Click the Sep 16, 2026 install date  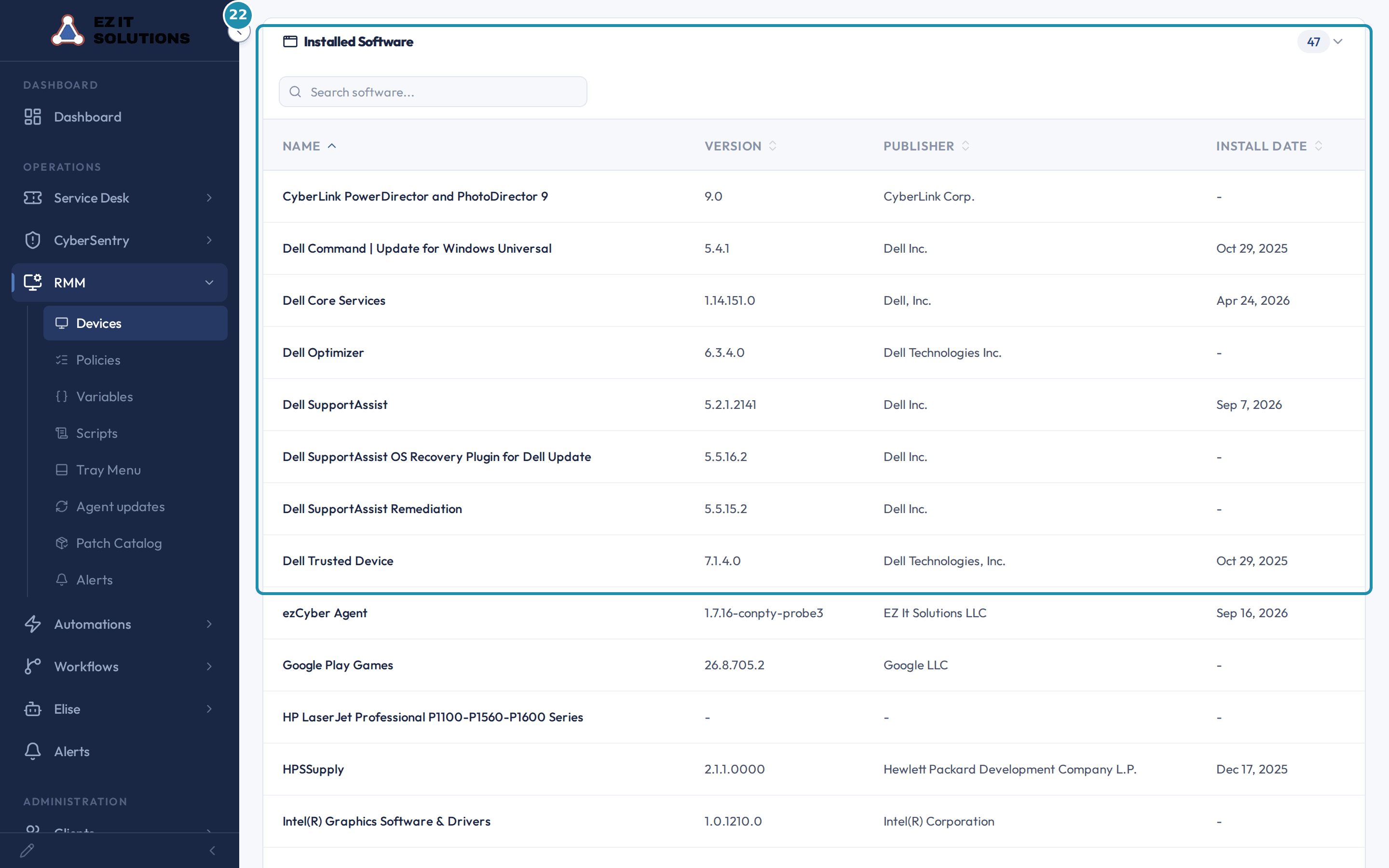[1251, 613]
